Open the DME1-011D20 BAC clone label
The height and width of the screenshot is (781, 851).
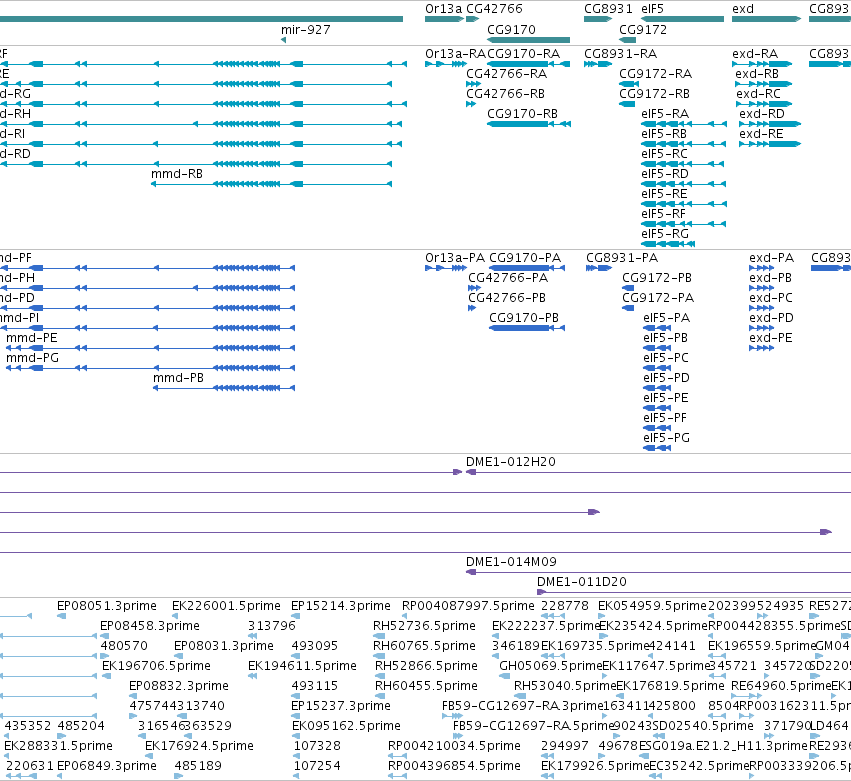coord(582,582)
